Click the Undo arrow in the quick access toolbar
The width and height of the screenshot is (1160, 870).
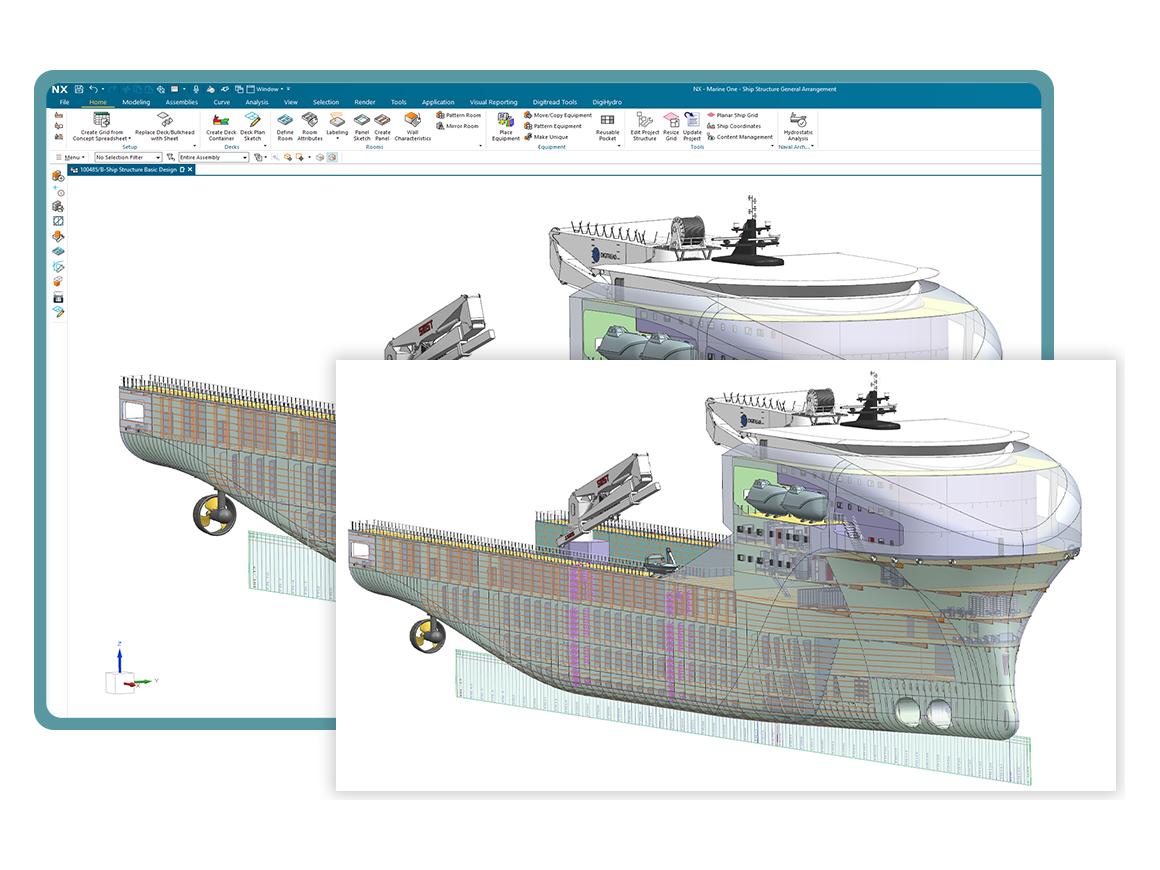tap(93, 89)
